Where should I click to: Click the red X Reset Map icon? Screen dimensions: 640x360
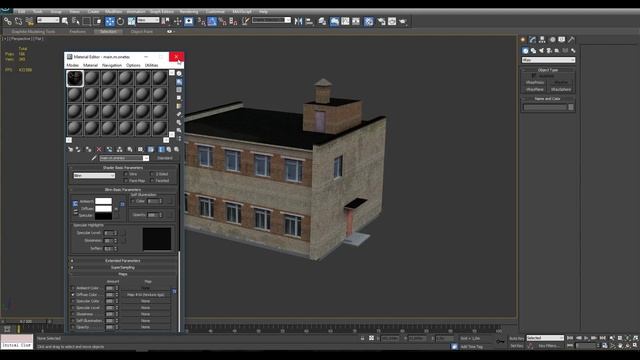(99, 149)
